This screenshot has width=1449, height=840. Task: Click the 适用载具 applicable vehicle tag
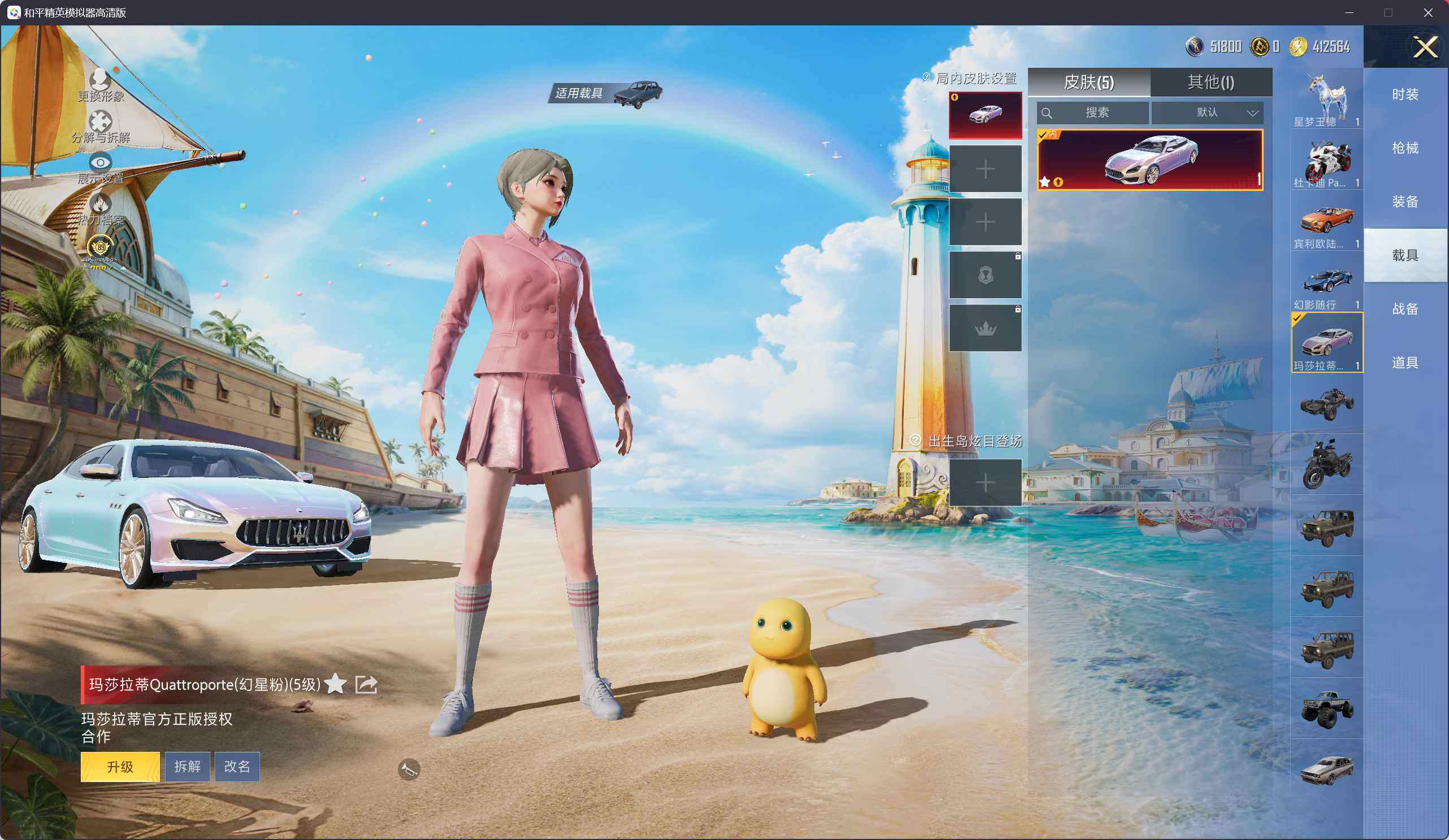coord(605,93)
